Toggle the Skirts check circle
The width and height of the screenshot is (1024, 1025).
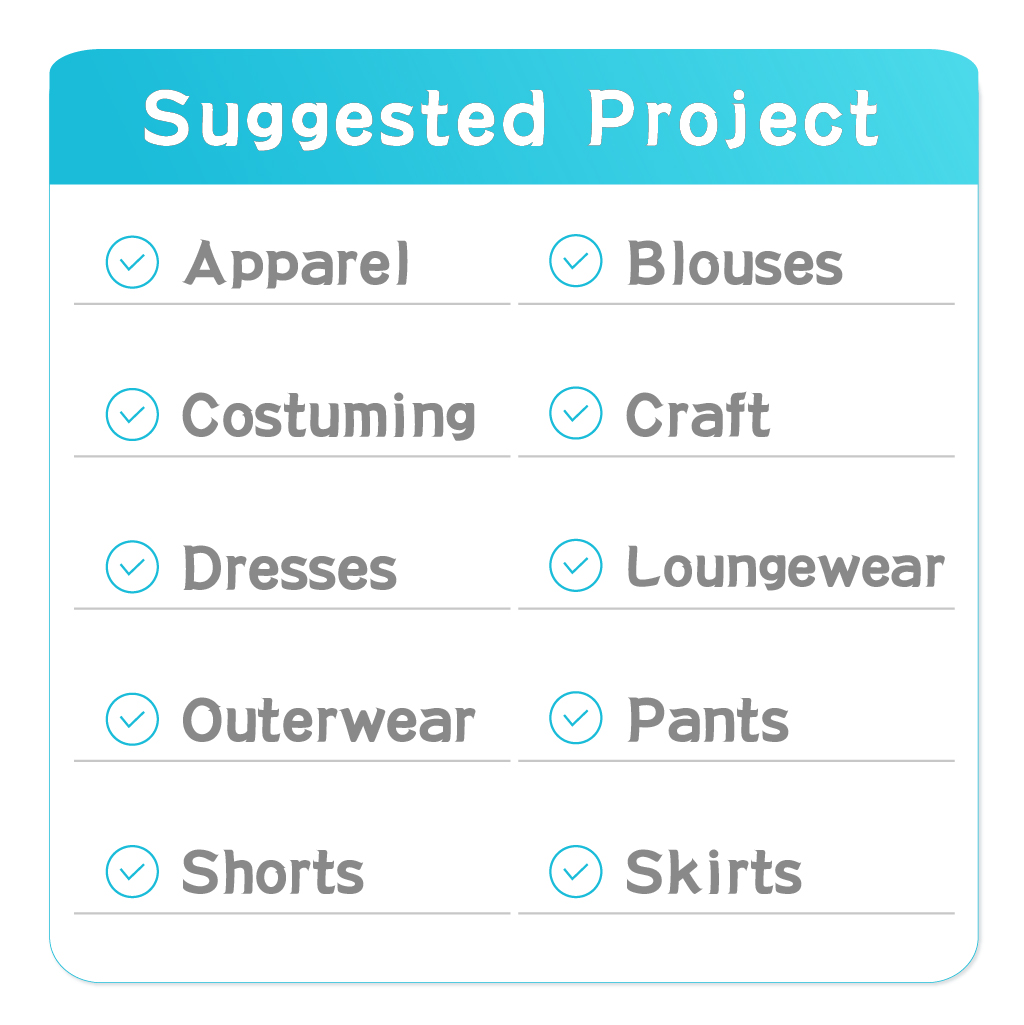[x=575, y=871]
